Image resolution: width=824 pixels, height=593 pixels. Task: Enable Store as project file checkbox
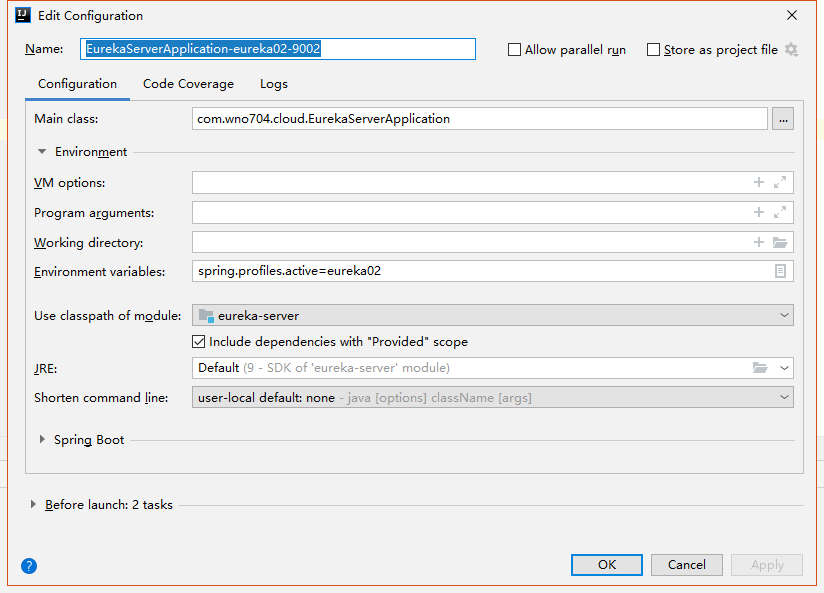tap(654, 50)
